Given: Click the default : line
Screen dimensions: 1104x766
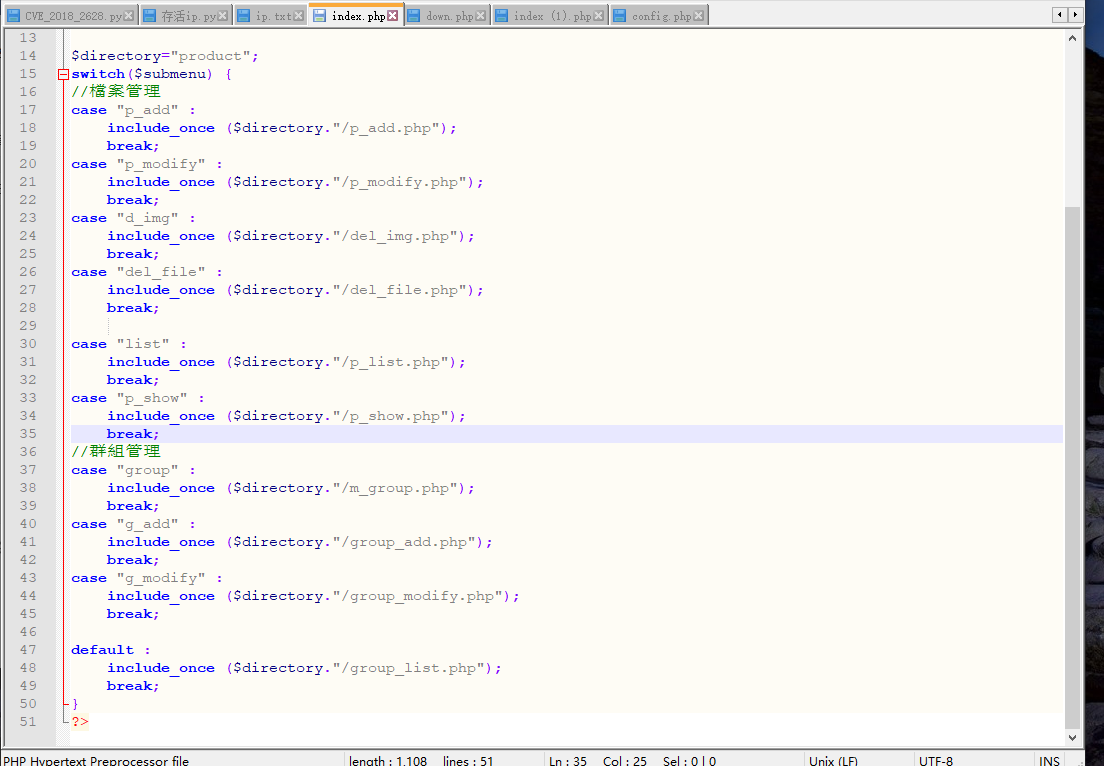Looking at the screenshot, I should point(111,650).
